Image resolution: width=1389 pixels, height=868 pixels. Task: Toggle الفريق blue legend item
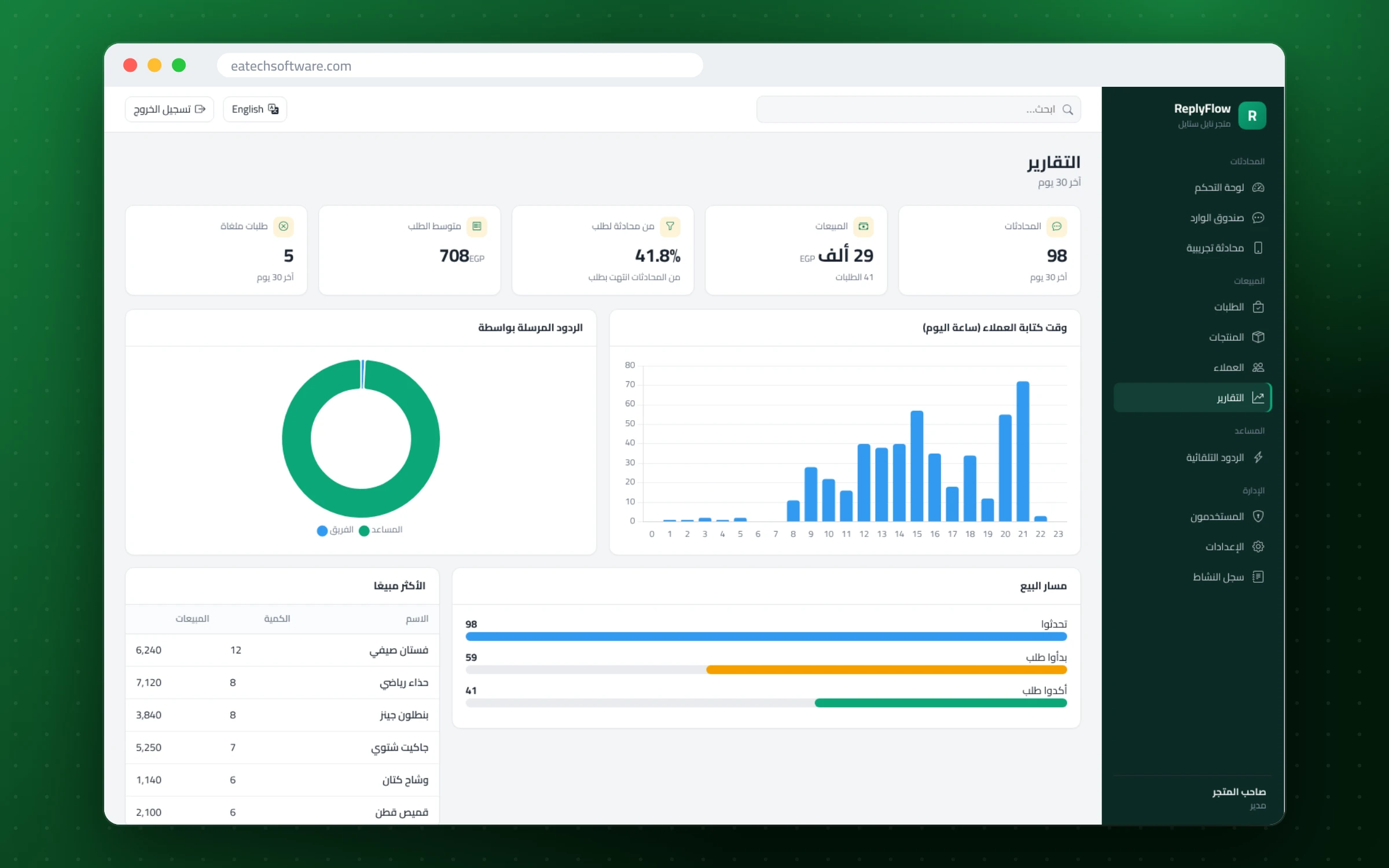coord(335,530)
